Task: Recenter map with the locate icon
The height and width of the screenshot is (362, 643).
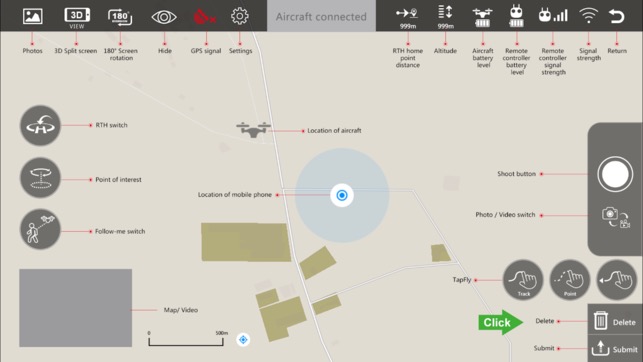Action: pos(243,339)
